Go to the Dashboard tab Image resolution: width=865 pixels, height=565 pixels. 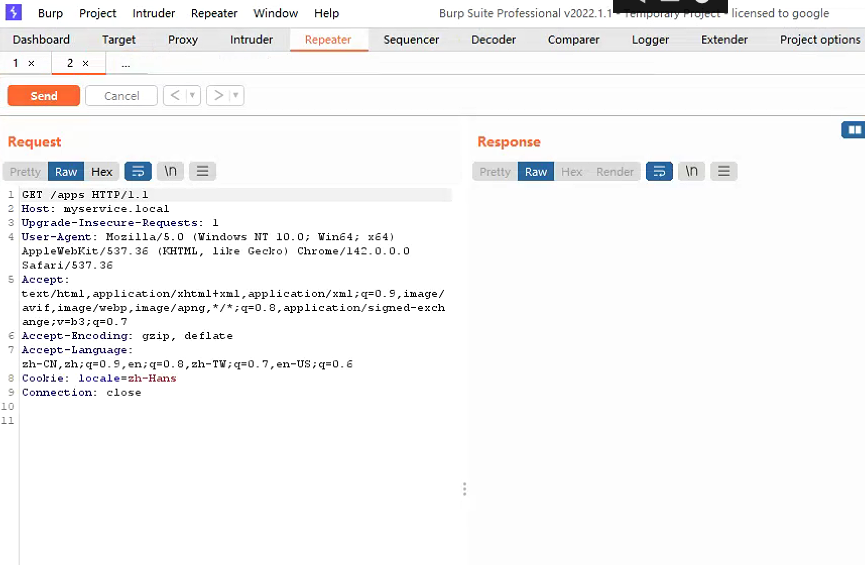41,40
